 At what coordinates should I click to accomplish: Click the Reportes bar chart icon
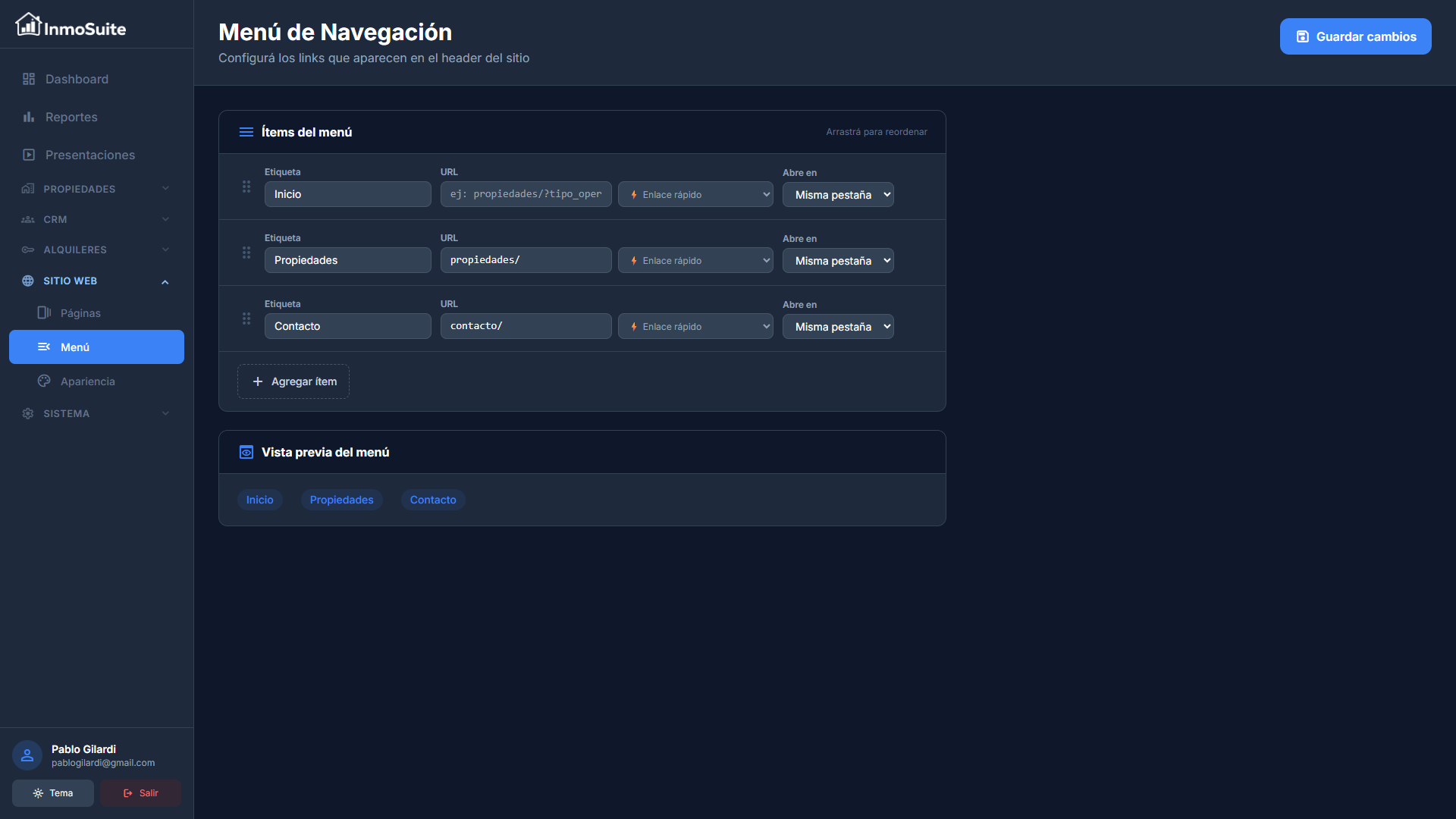point(29,117)
